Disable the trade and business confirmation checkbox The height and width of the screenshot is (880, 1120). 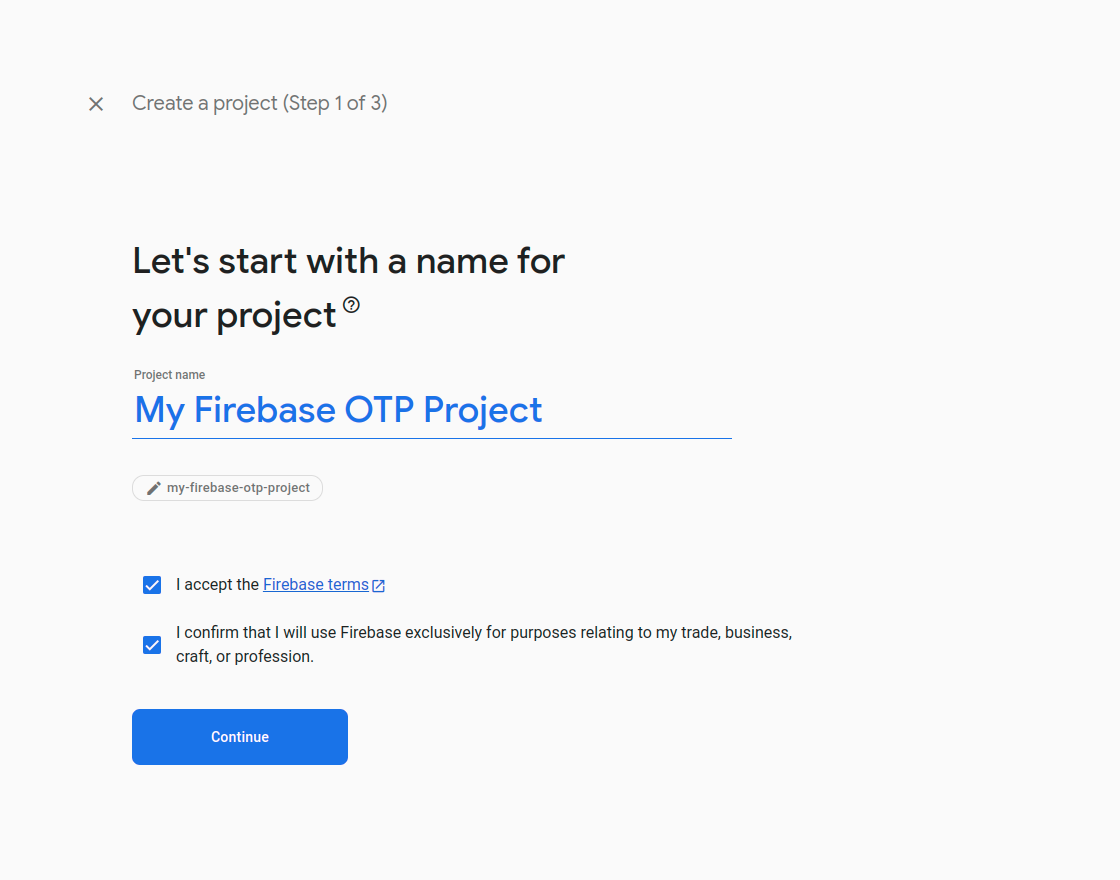point(151,644)
